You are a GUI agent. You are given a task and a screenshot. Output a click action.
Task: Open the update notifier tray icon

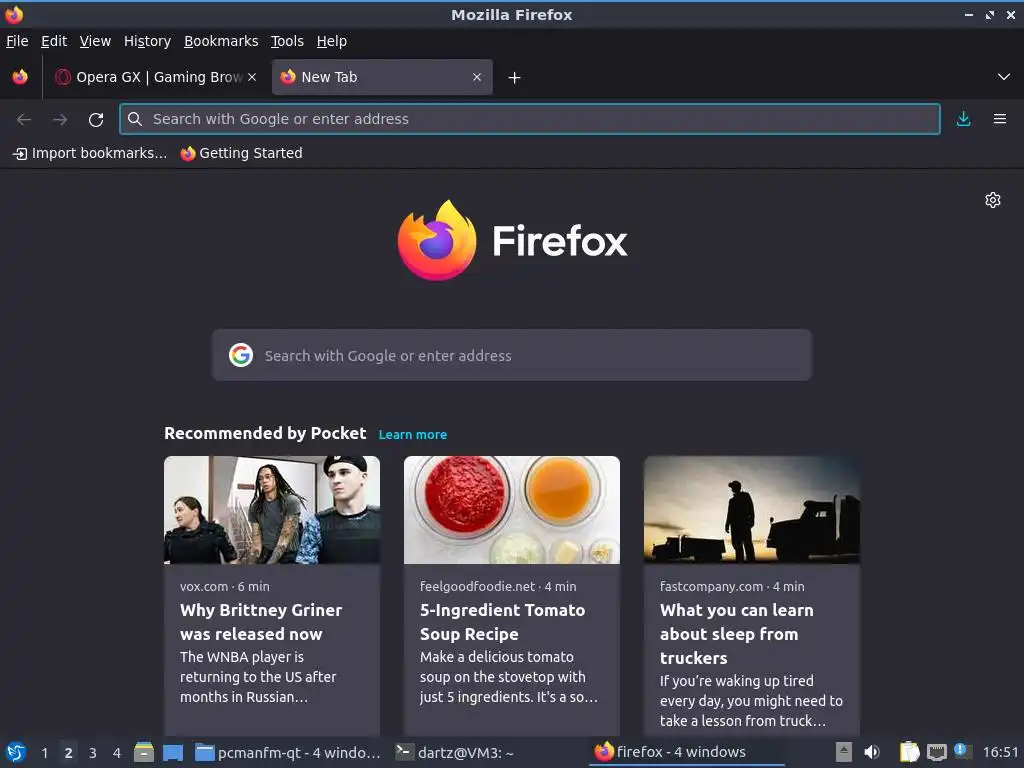pos(962,751)
